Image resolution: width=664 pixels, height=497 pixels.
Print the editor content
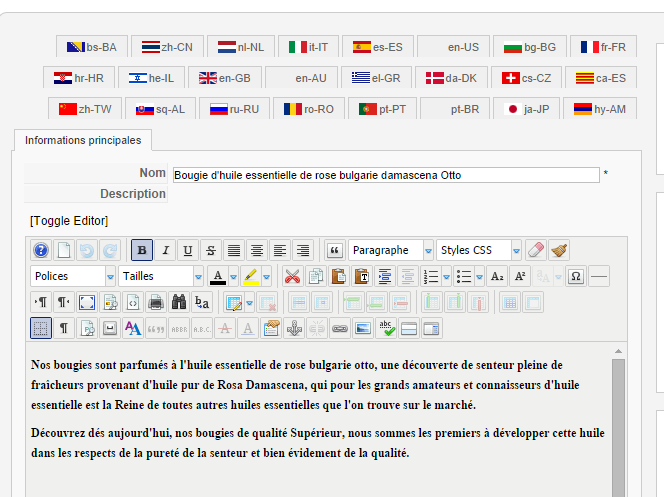[156, 302]
